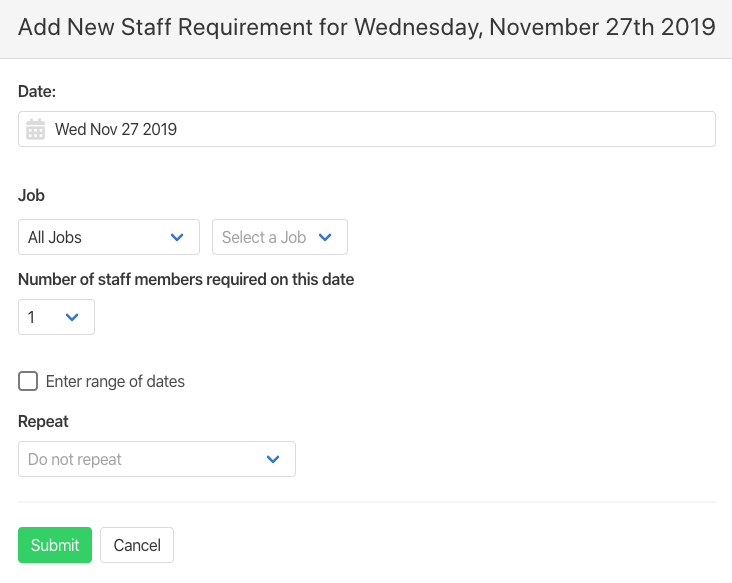Screen dimensions: 732x583
Task: Click the 'Number of staff members required' label
Action: pyautogui.click(x=186, y=279)
